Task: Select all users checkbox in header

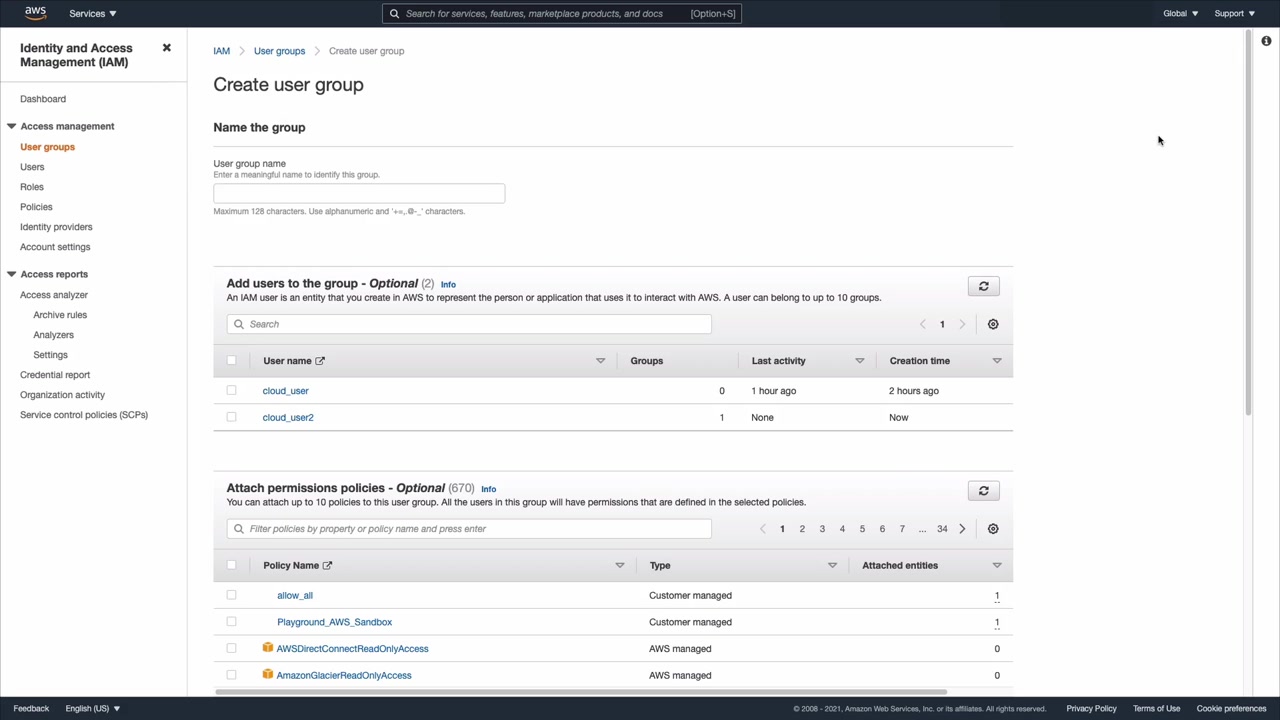Action: click(232, 361)
